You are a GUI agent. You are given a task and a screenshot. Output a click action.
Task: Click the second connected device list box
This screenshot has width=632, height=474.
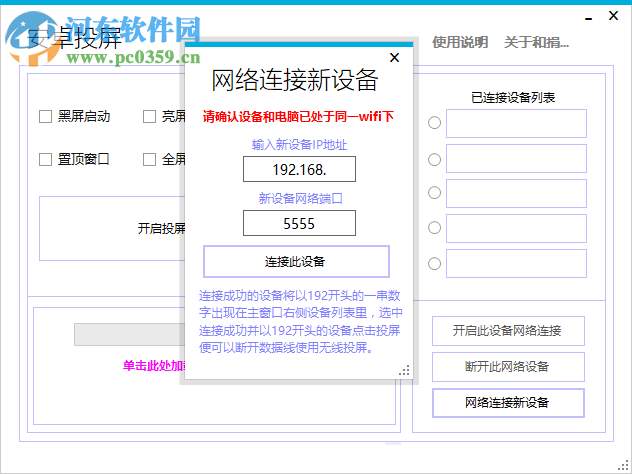pyautogui.click(x=516, y=158)
